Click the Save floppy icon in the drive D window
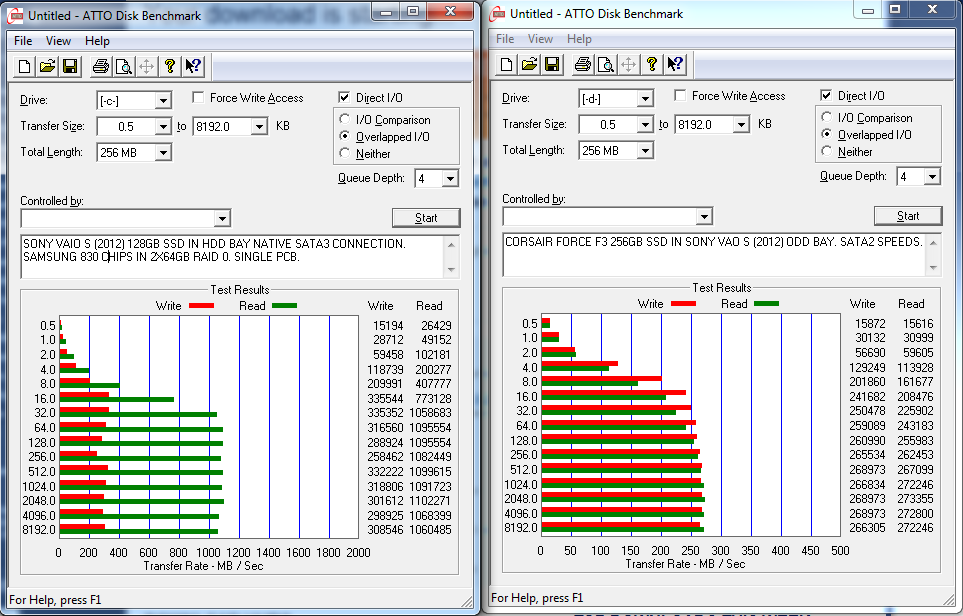 click(552, 65)
